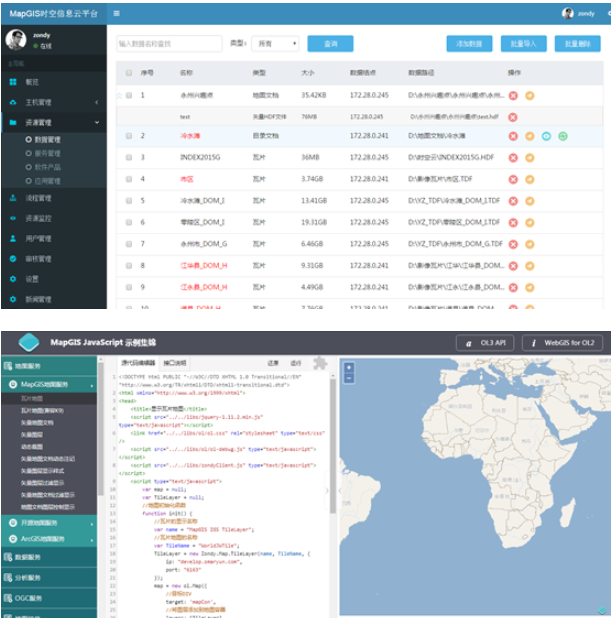The width and height of the screenshot is (613, 618).
Task: Switch to the 接口说明 tab
Action: [175, 363]
